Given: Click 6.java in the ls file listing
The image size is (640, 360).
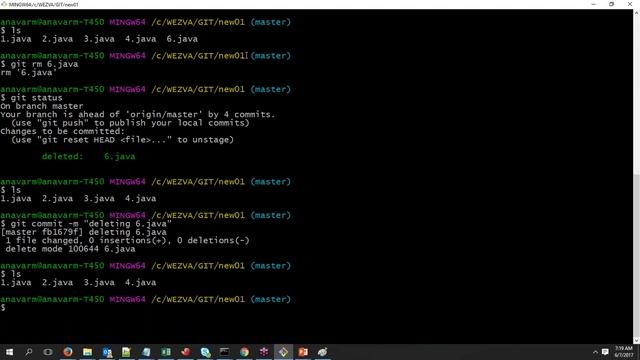Looking at the screenshot, I should 182,39.
